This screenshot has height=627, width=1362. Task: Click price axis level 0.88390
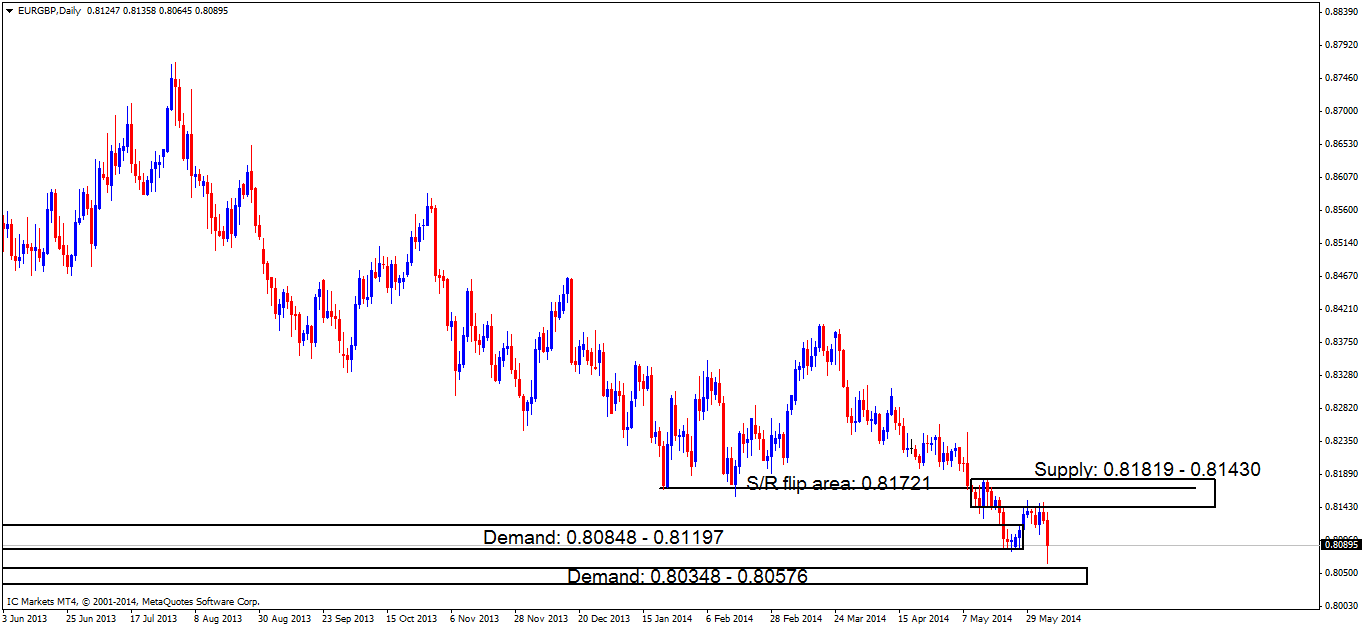(x=1340, y=11)
